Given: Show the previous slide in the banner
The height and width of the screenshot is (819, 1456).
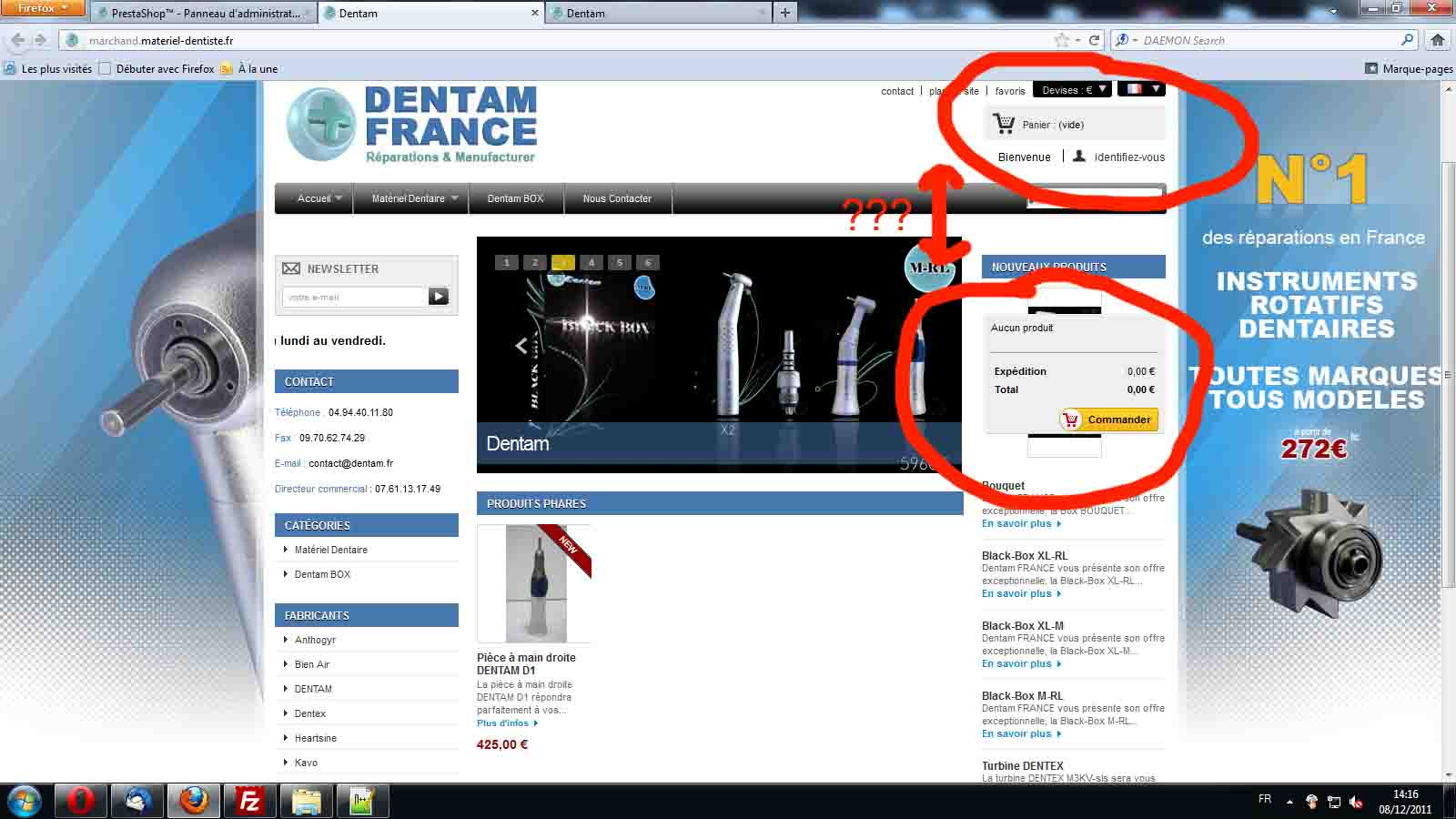Looking at the screenshot, I should (x=521, y=346).
